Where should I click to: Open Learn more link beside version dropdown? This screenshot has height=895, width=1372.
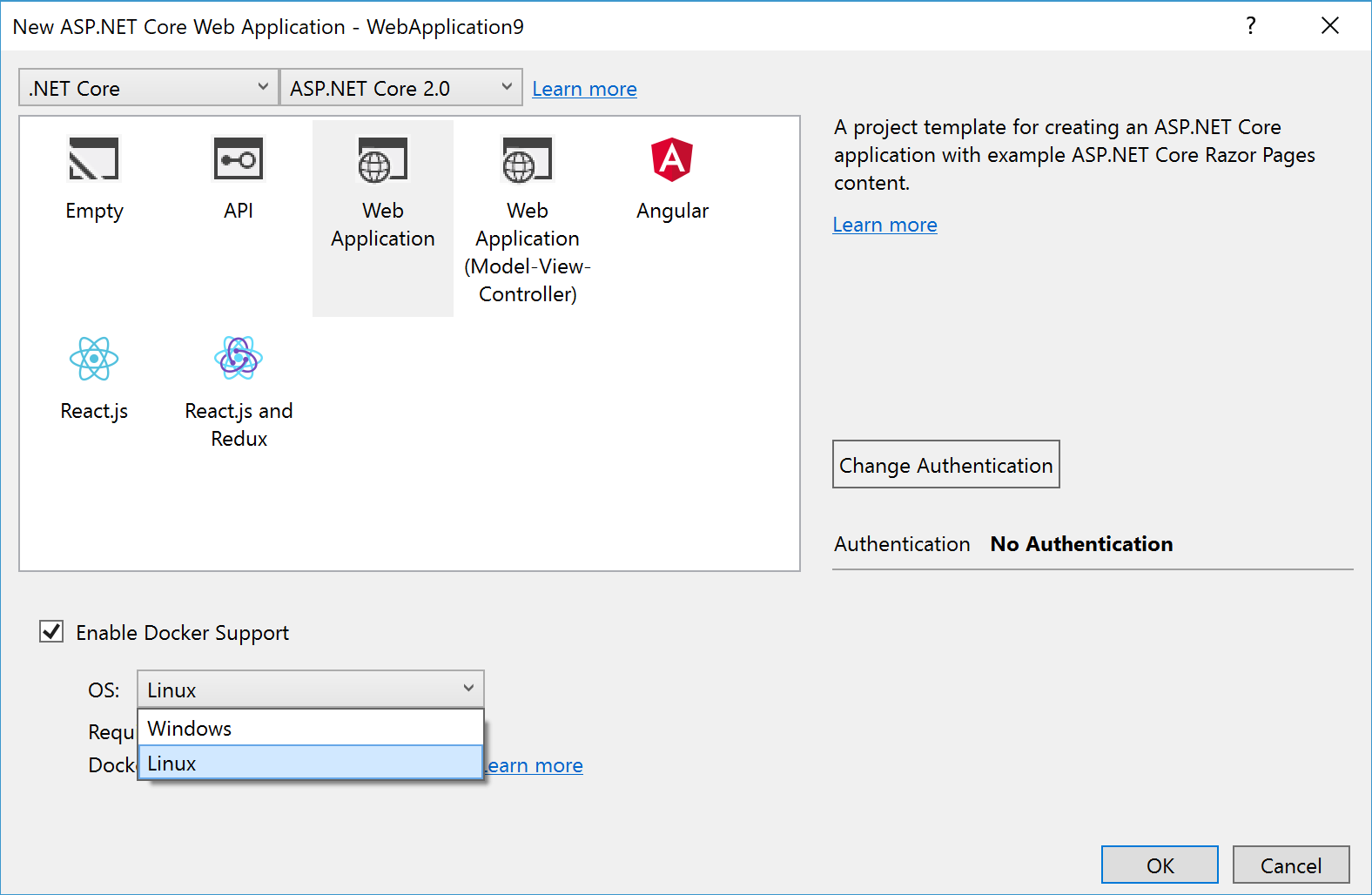click(x=584, y=89)
